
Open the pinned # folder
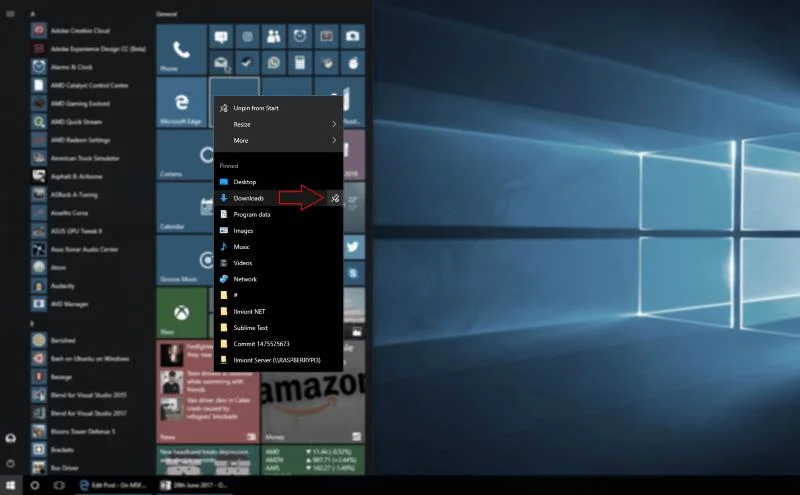(278, 295)
